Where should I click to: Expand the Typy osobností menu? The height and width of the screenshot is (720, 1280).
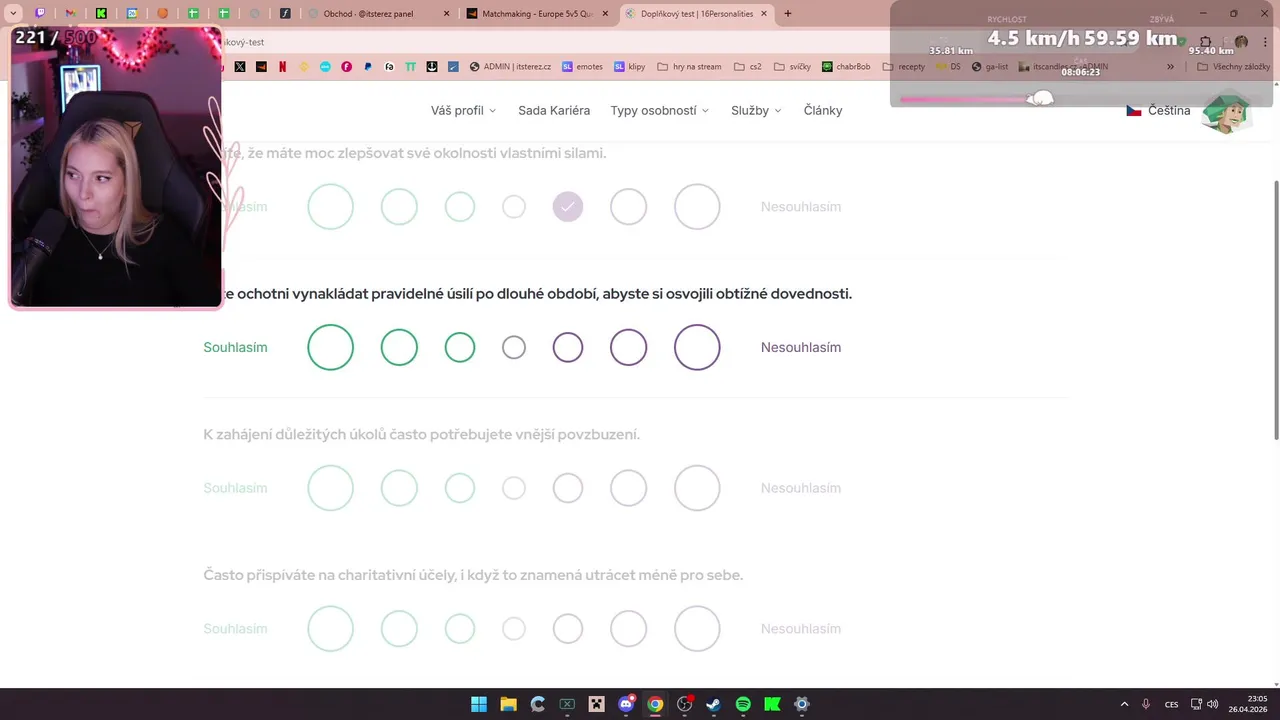660,110
